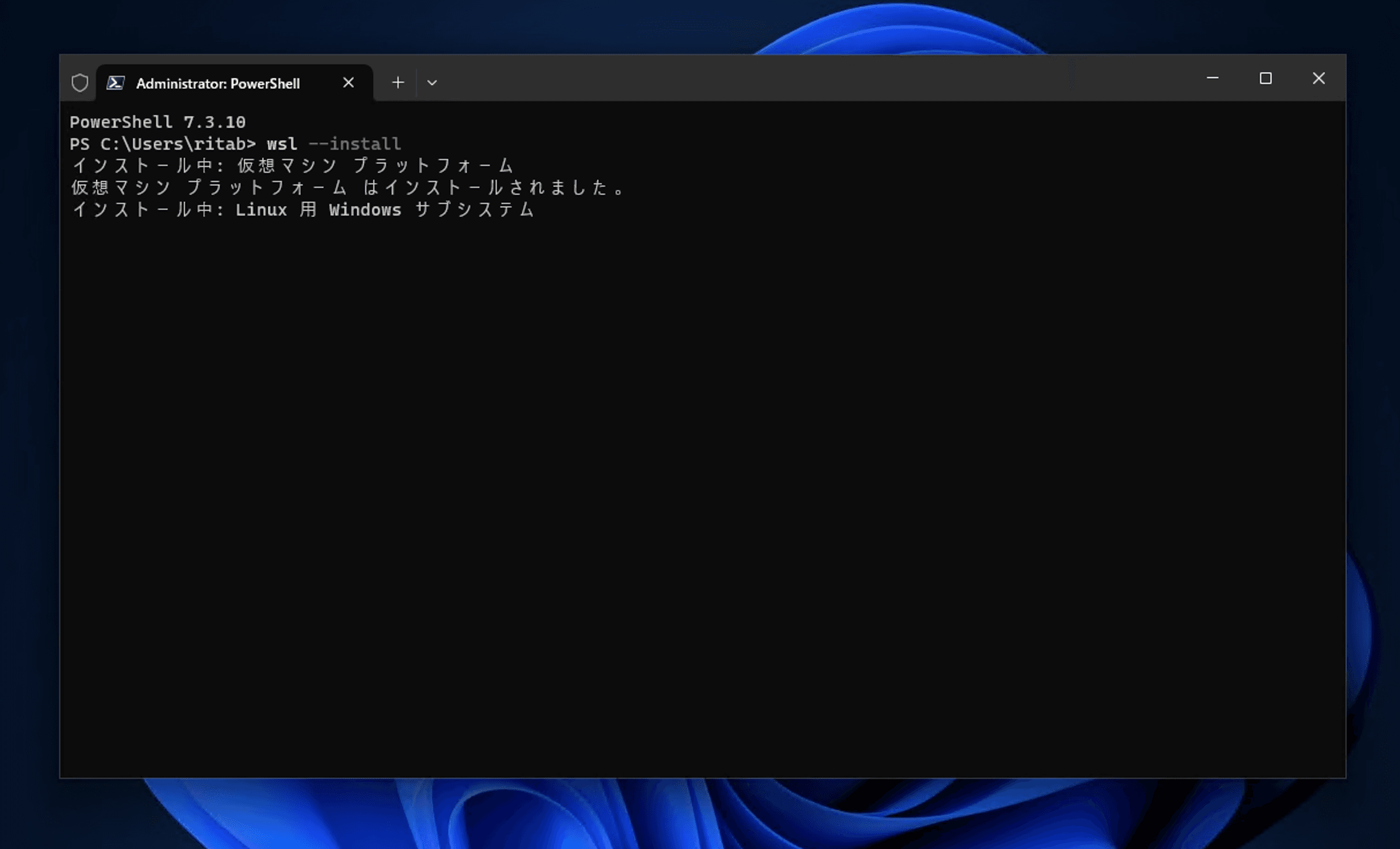Click the 'PowerShell 7.3.10' version line
This screenshot has height=849, width=1400.
point(158,122)
